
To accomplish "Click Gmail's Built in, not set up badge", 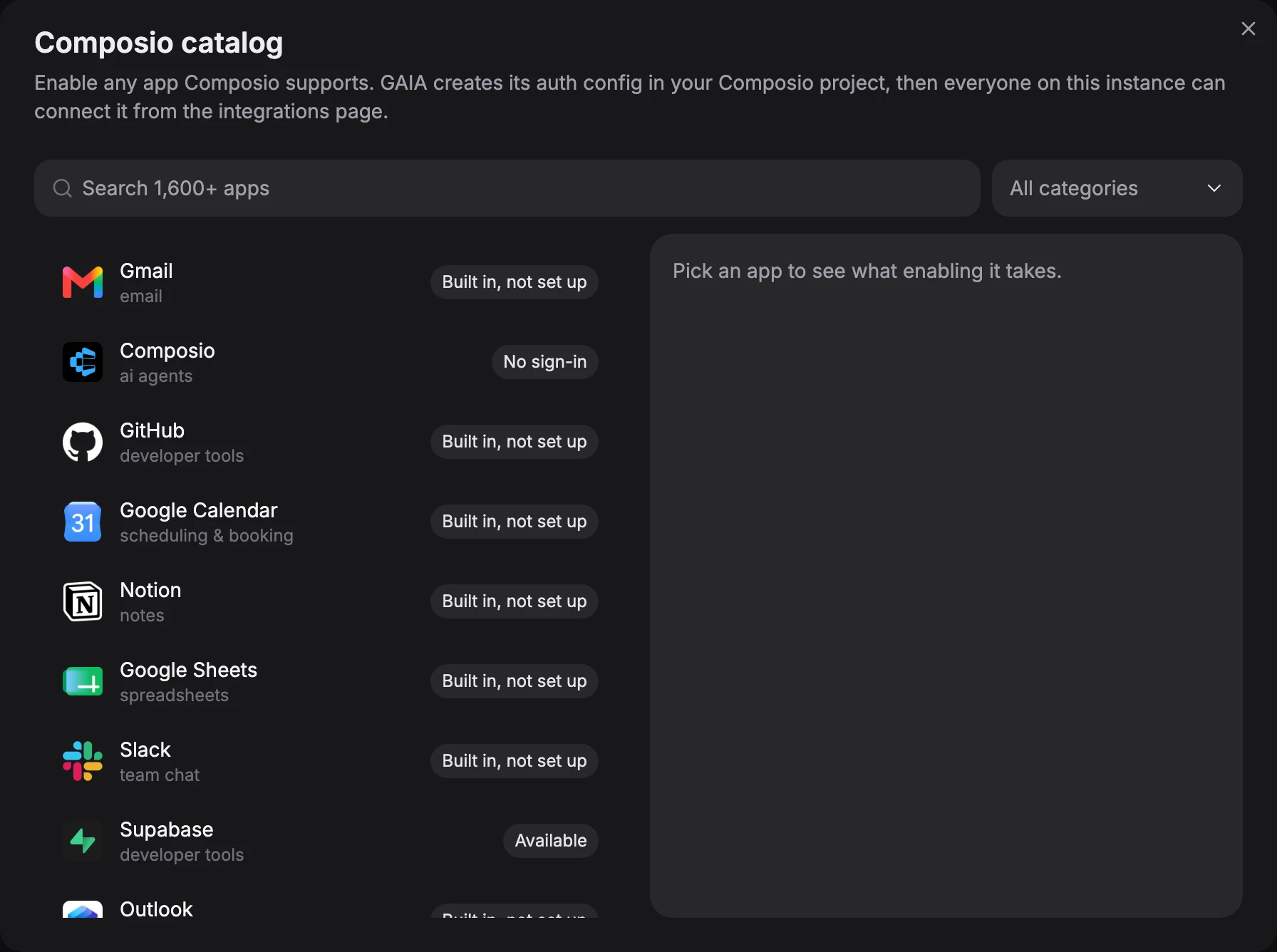I will click(x=514, y=282).
